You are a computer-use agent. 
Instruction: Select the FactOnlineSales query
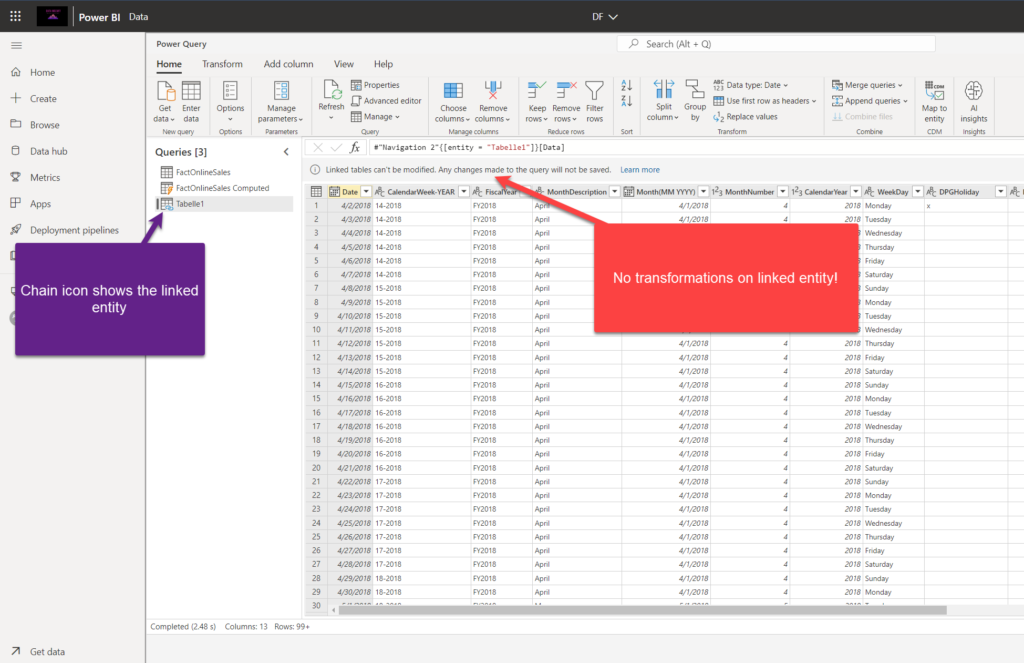coord(224,172)
